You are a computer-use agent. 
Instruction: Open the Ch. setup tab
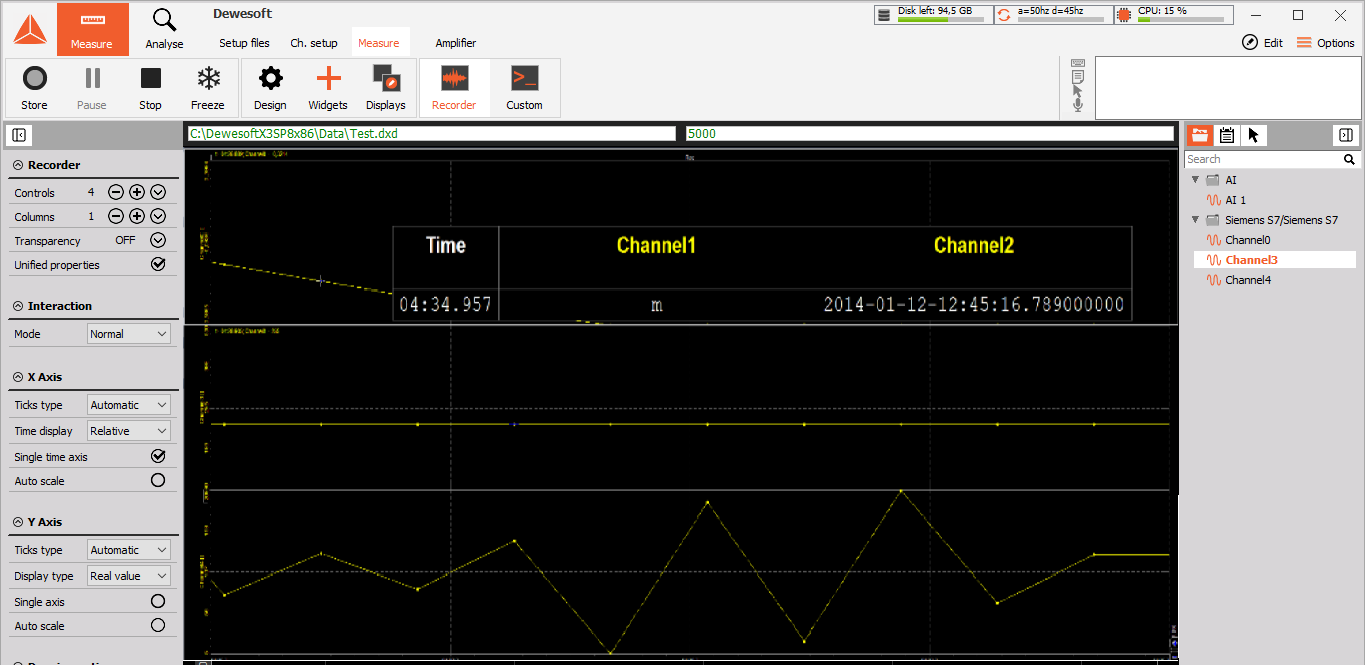tap(314, 43)
